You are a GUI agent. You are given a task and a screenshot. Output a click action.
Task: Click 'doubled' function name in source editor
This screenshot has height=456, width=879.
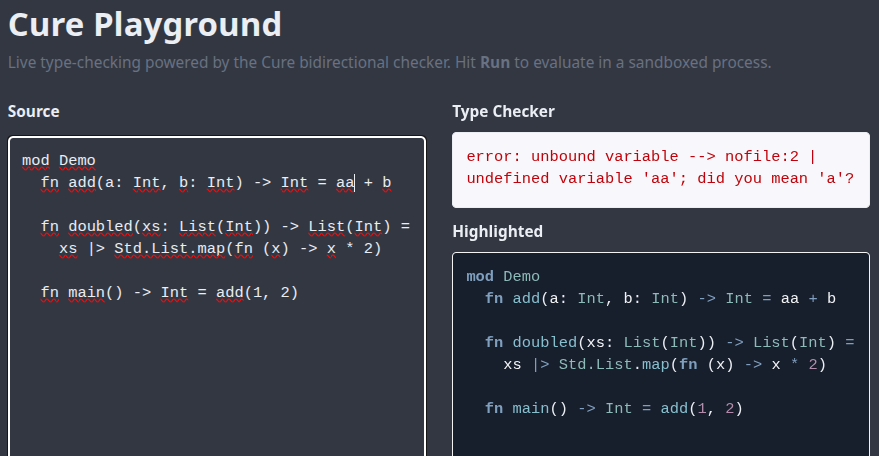point(100,227)
